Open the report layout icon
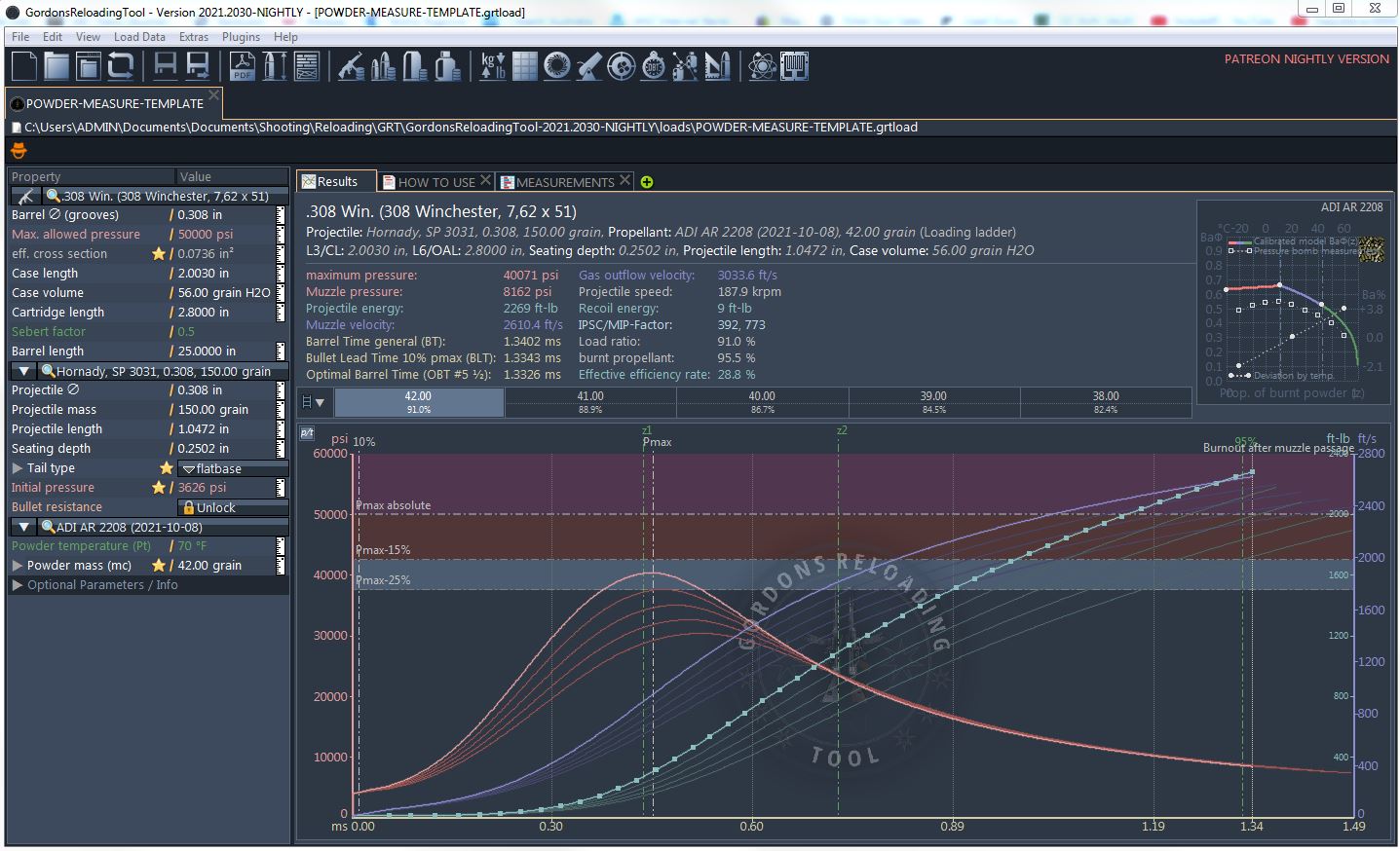This screenshot has height=851, width=1400. pyautogui.click(x=307, y=66)
